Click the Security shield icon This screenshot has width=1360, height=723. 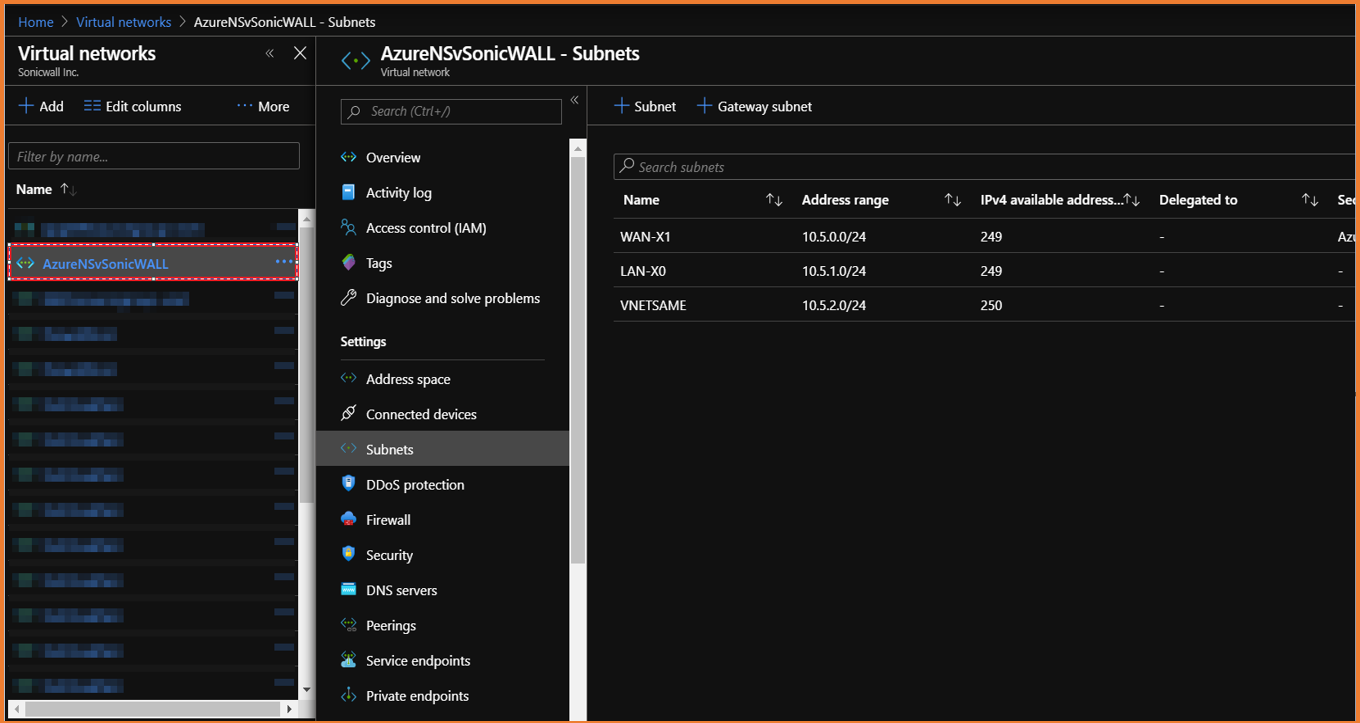tap(348, 555)
